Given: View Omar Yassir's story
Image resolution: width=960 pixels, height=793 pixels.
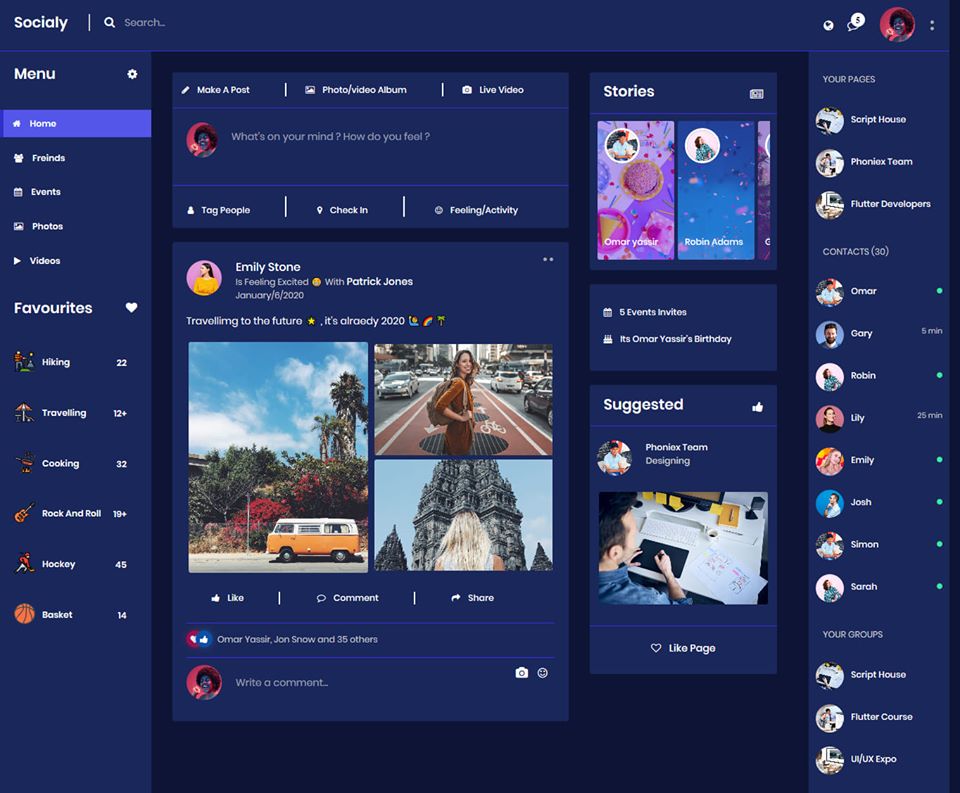Looking at the screenshot, I should click(x=635, y=190).
